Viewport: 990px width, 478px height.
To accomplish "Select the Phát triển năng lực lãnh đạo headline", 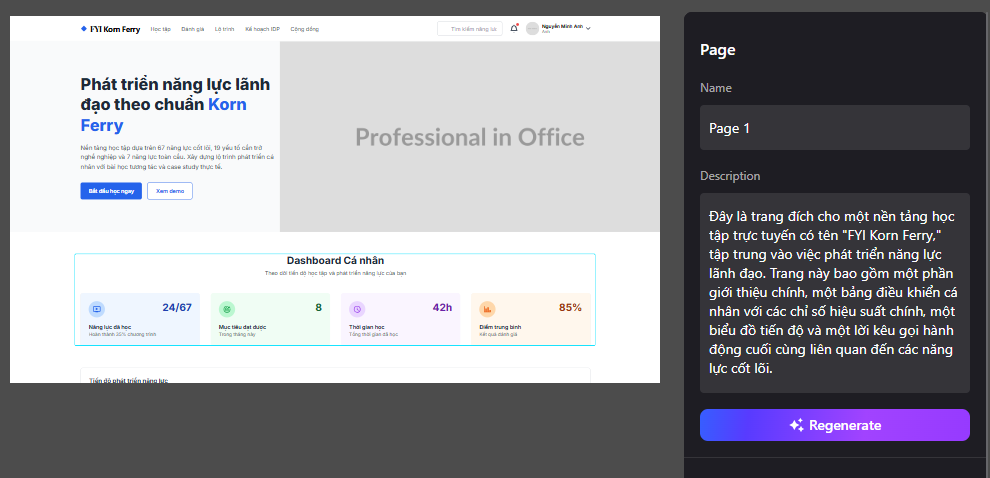I will tap(176, 104).
